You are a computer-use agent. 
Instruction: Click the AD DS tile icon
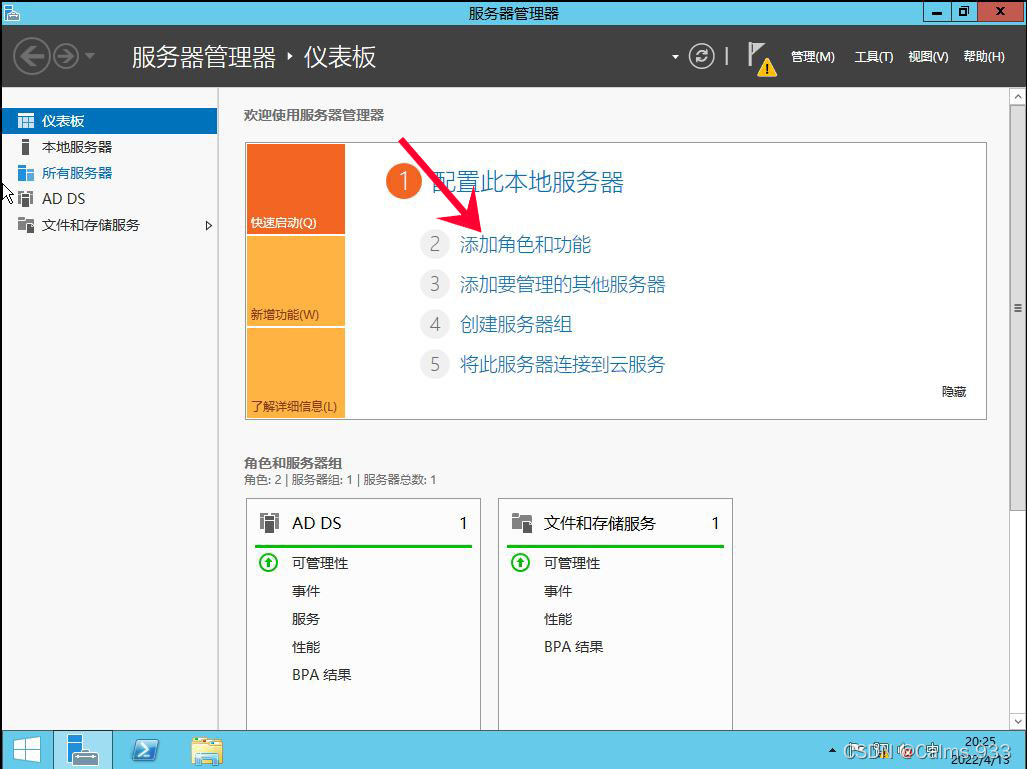coord(269,523)
